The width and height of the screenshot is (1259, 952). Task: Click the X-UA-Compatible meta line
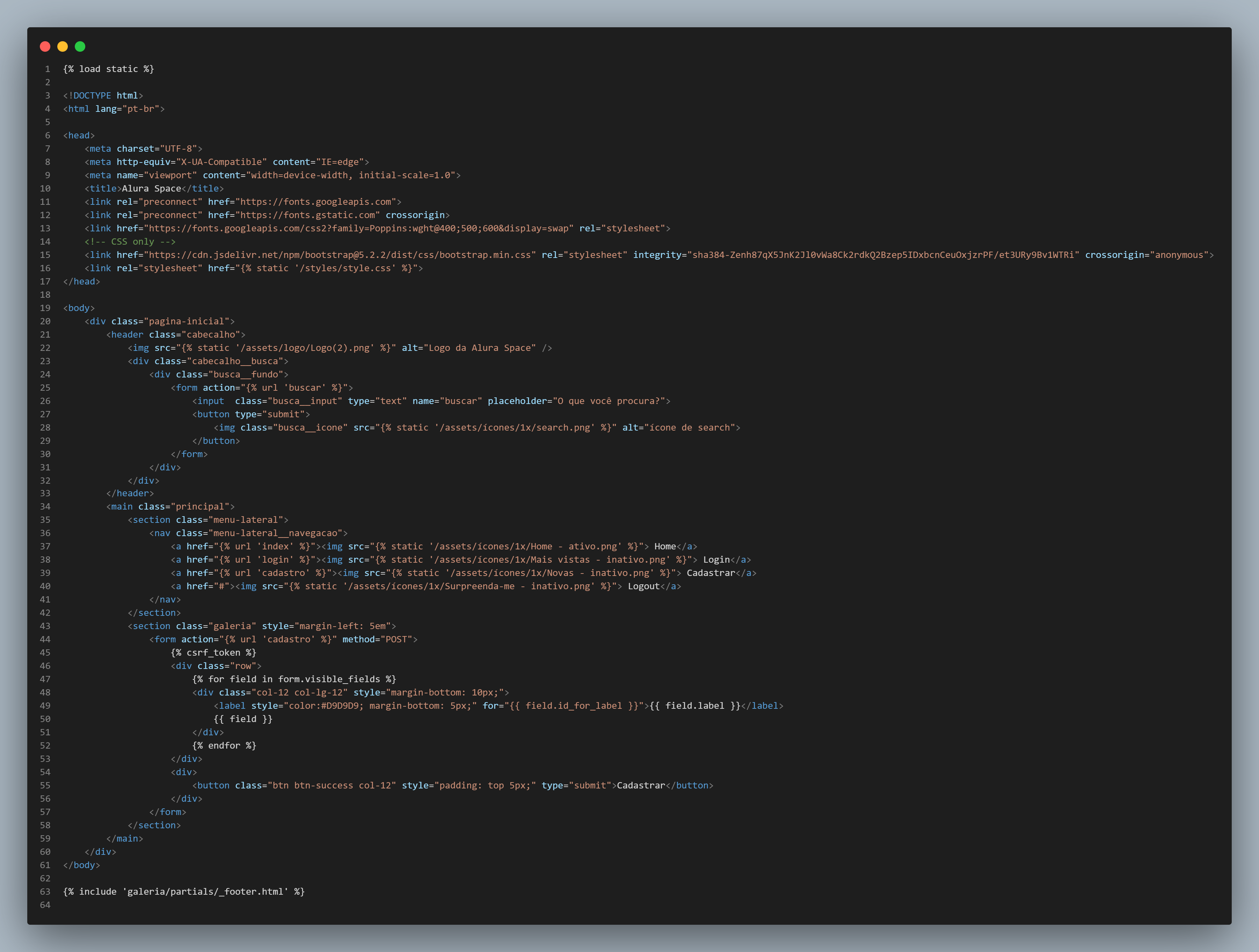(x=227, y=161)
